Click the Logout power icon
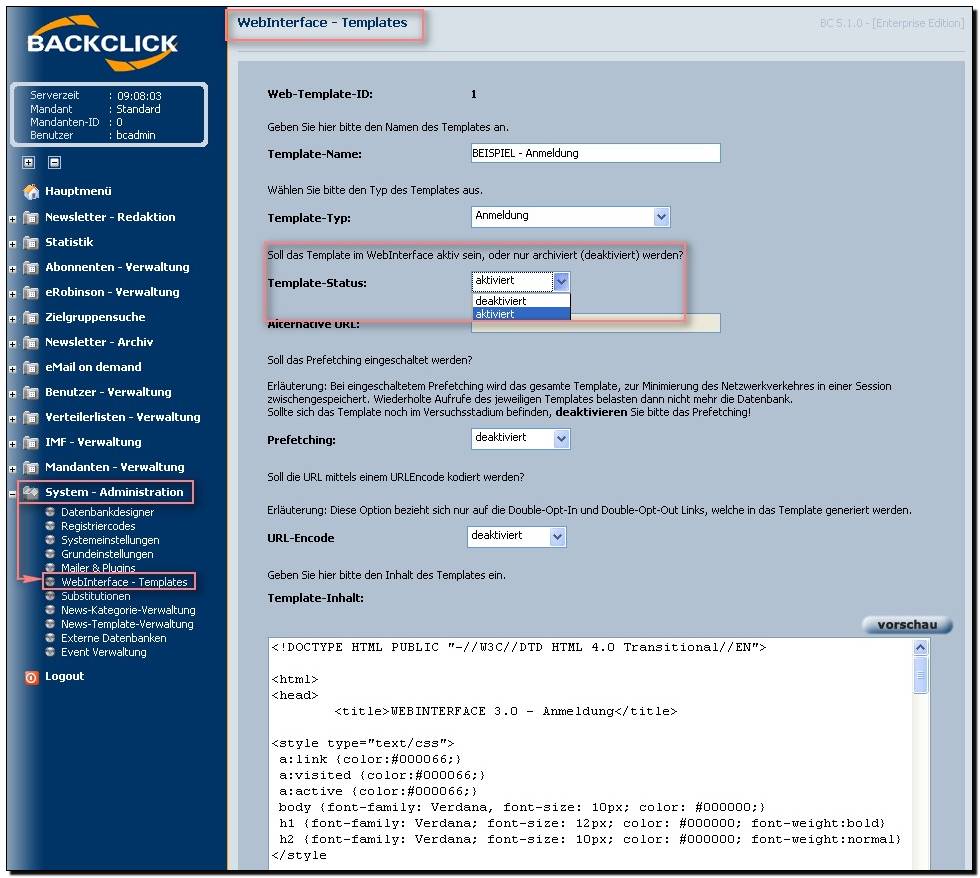980x878 pixels. point(31,677)
